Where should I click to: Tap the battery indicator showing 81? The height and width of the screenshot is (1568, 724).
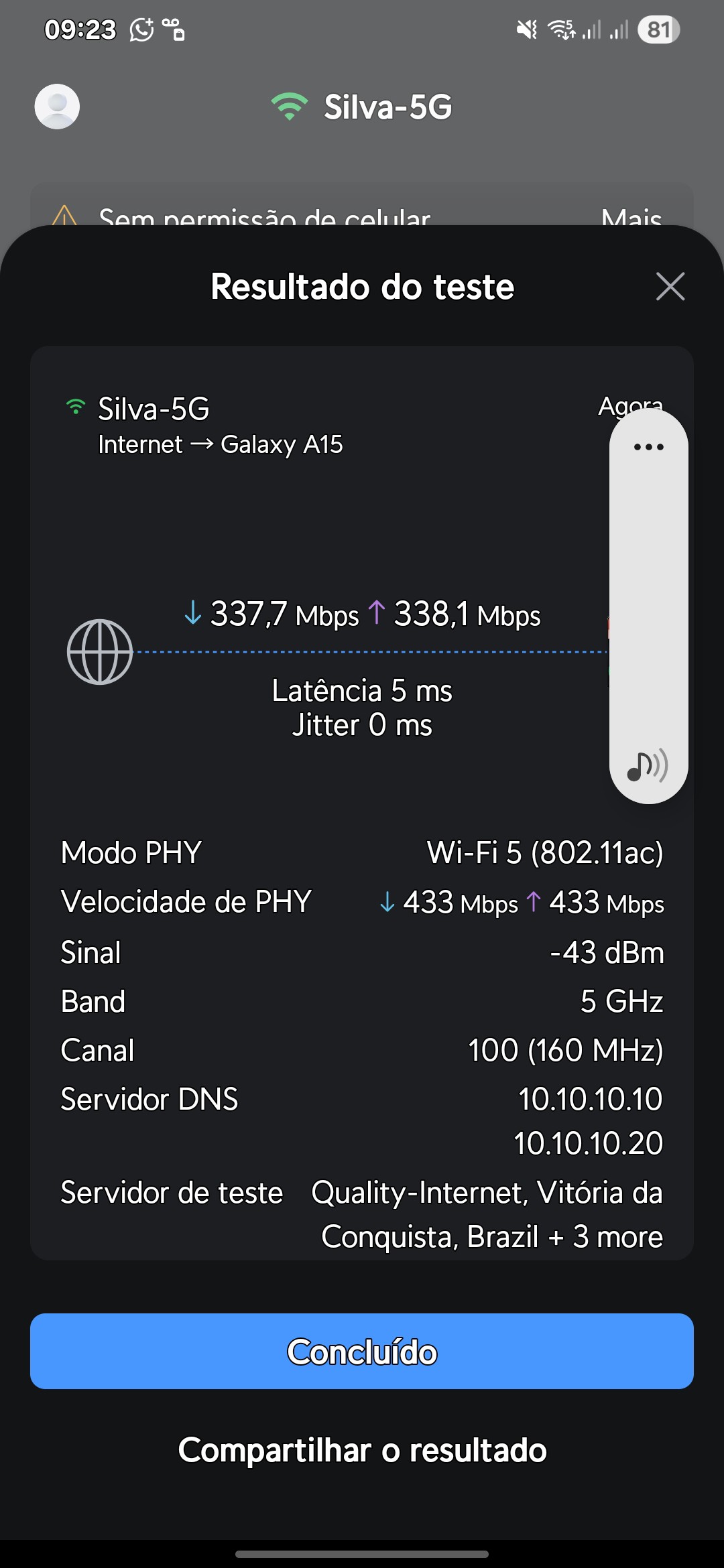click(658, 29)
